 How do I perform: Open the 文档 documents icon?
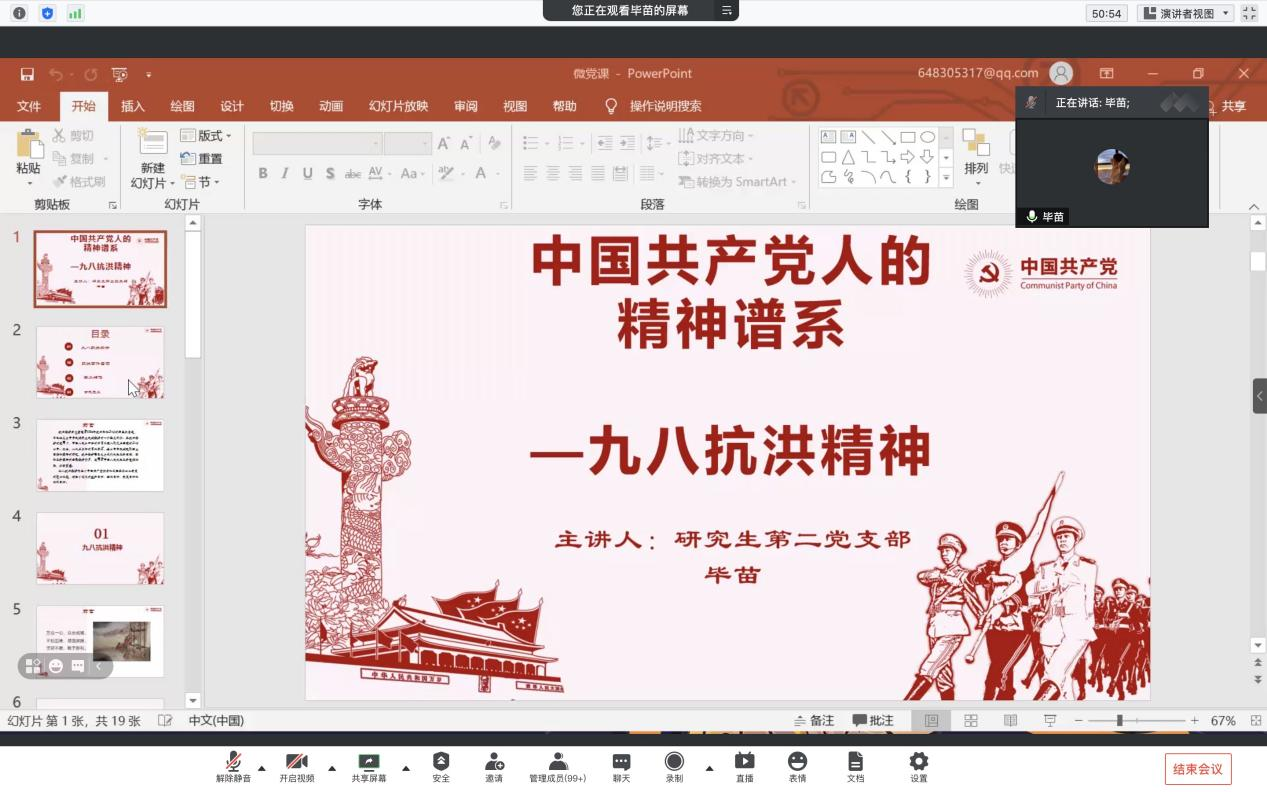pos(855,765)
